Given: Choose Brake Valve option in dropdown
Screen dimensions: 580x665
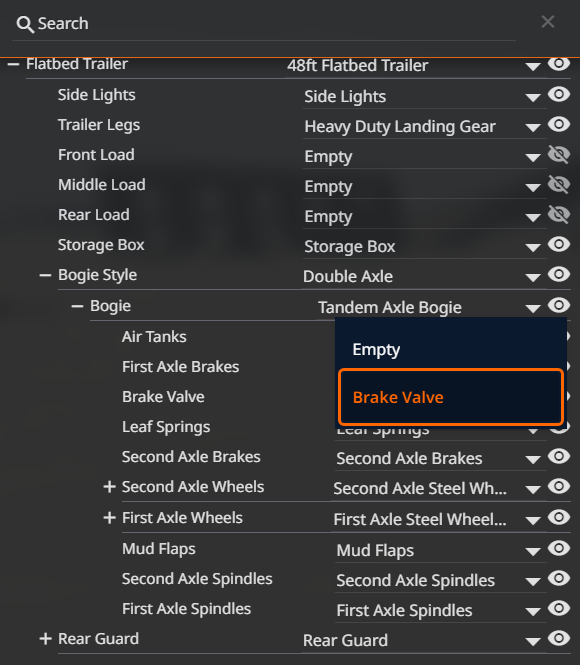Looking at the screenshot, I should tap(451, 397).
